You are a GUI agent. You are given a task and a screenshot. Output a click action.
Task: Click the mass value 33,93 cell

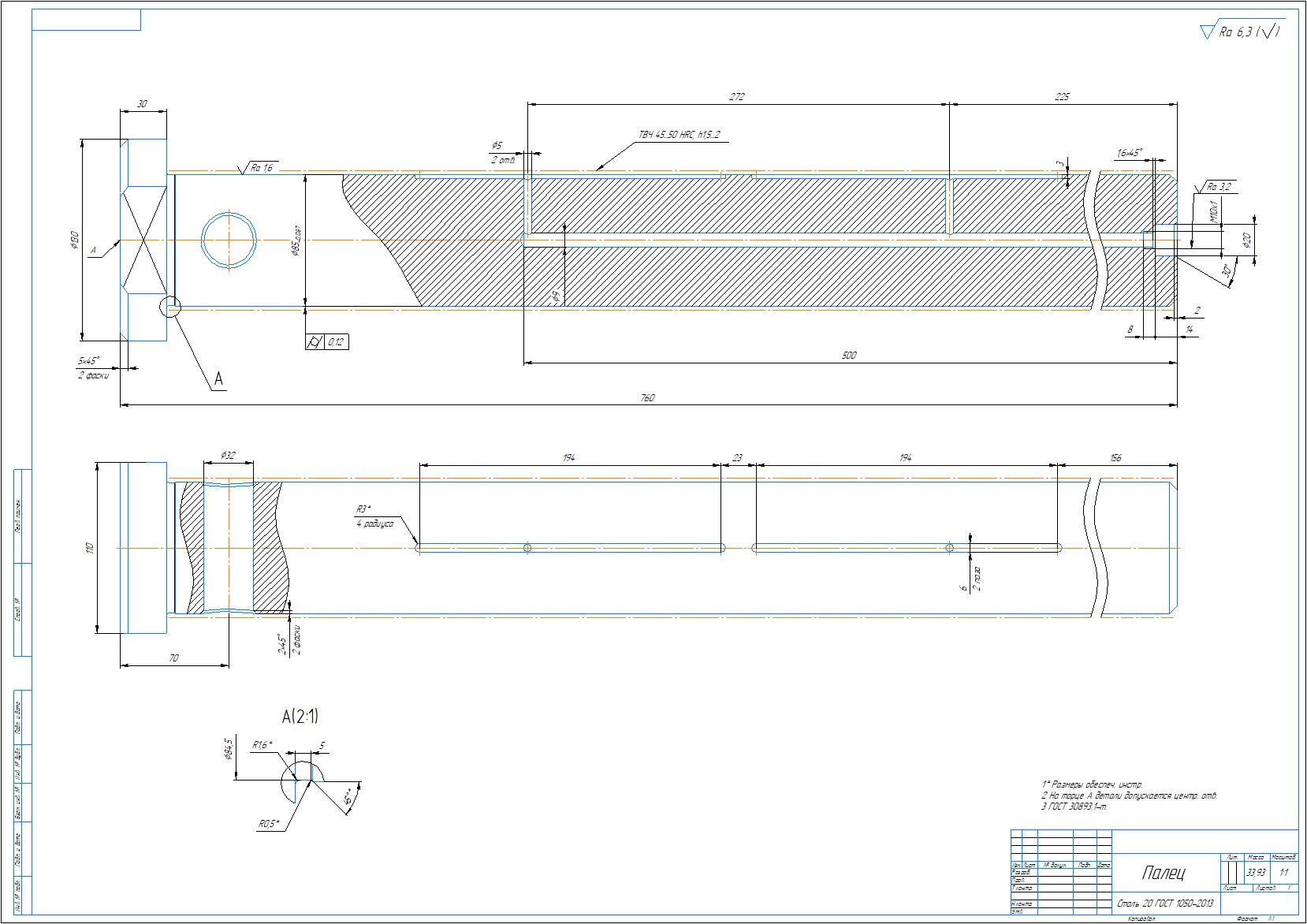(1256, 873)
